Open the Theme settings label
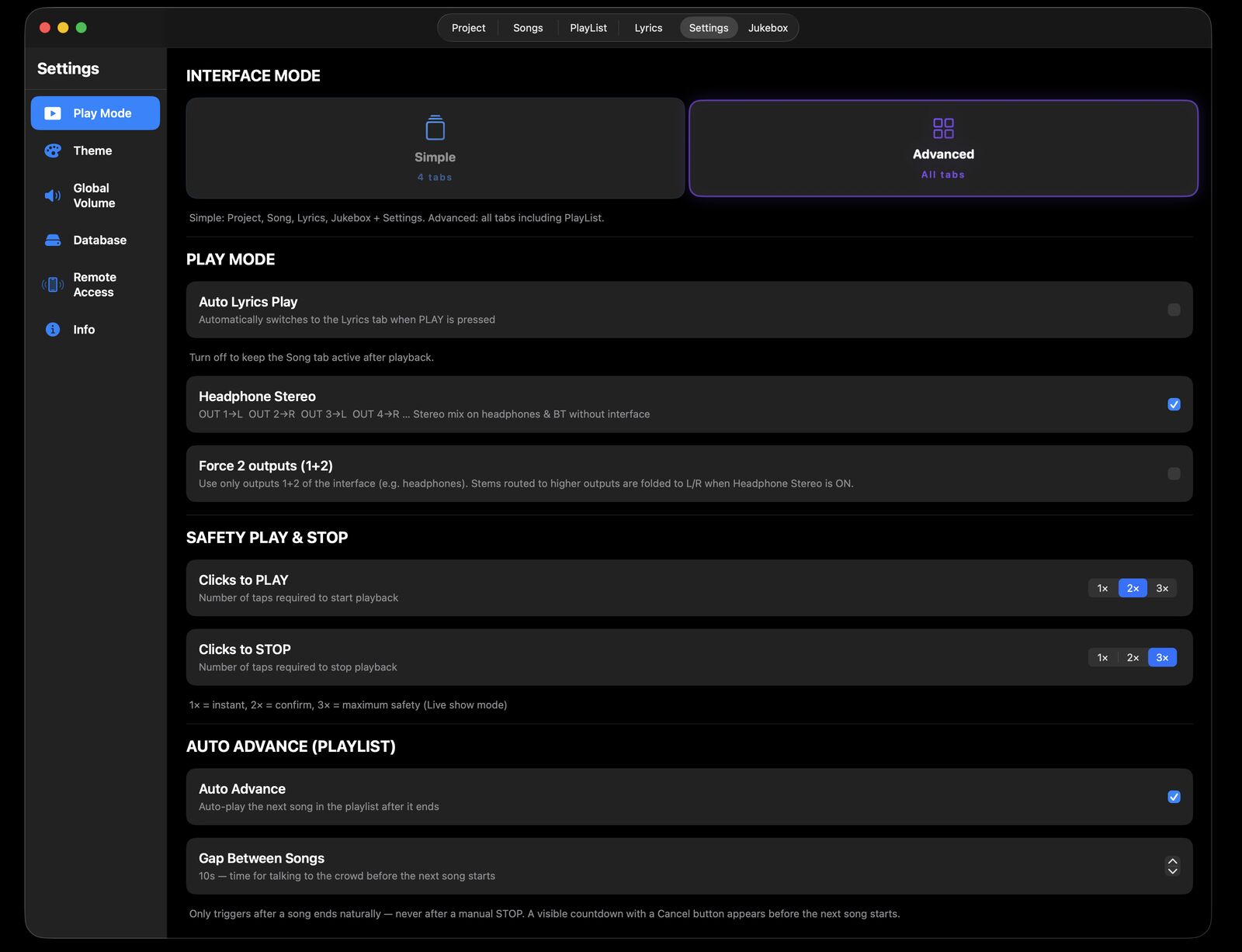 tap(92, 151)
